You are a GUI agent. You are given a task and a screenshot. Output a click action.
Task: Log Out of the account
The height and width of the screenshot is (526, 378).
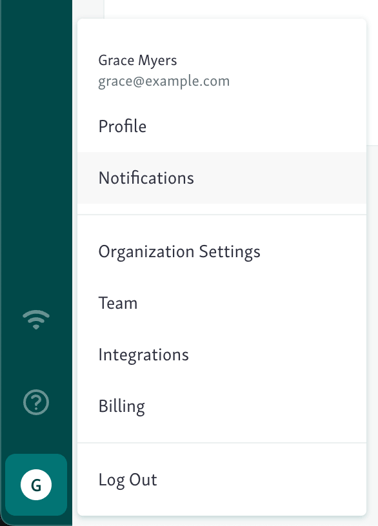pyautogui.click(x=222, y=480)
